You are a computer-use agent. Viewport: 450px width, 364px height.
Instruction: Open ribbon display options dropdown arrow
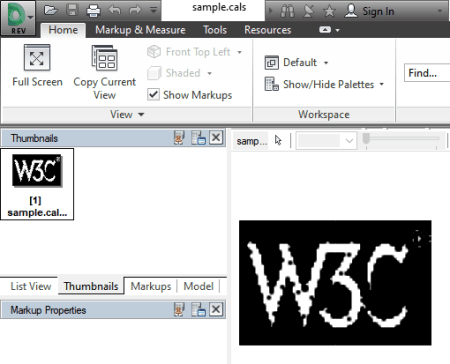coord(338,30)
